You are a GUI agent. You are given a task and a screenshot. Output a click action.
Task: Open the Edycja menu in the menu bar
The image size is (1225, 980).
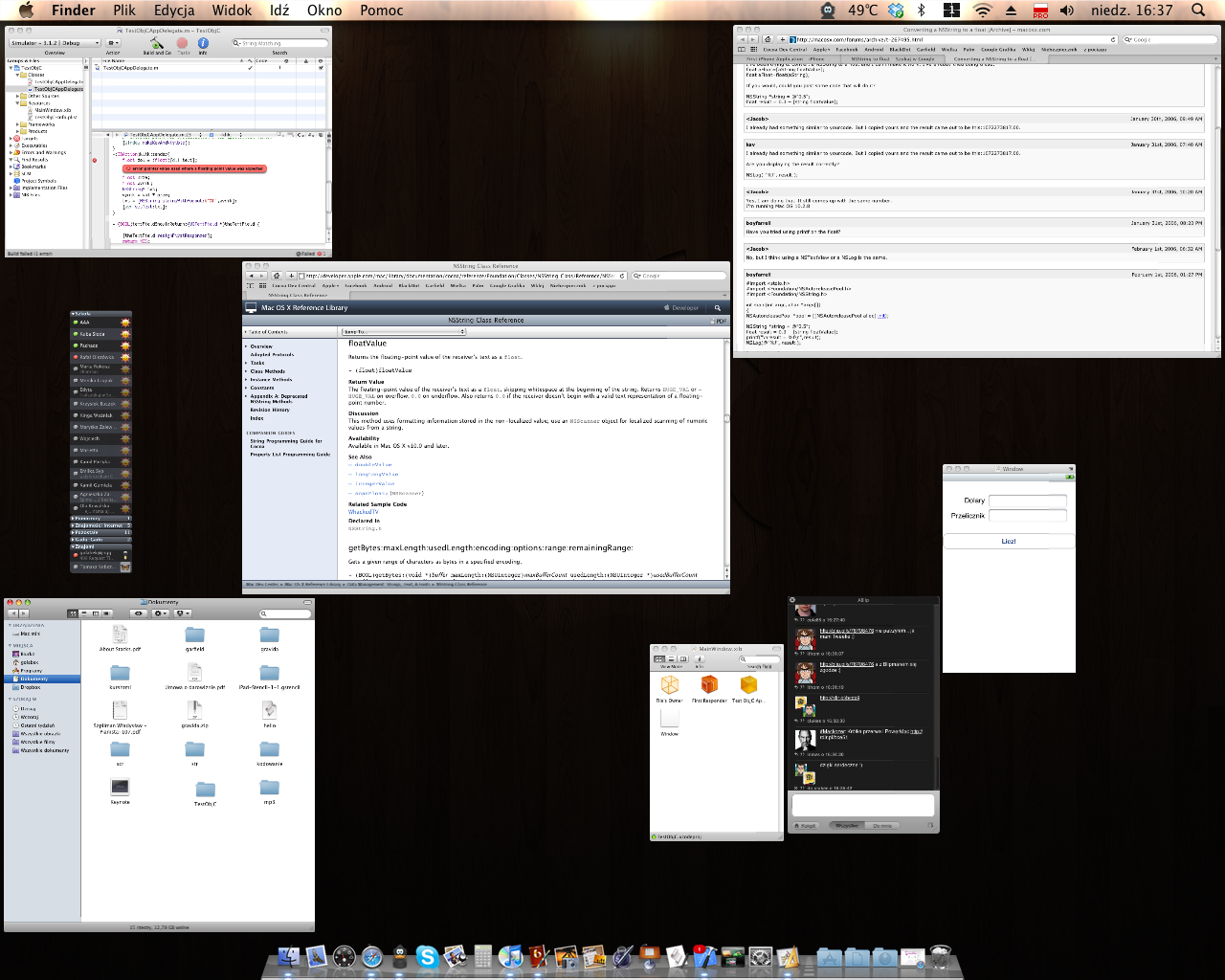(x=173, y=11)
